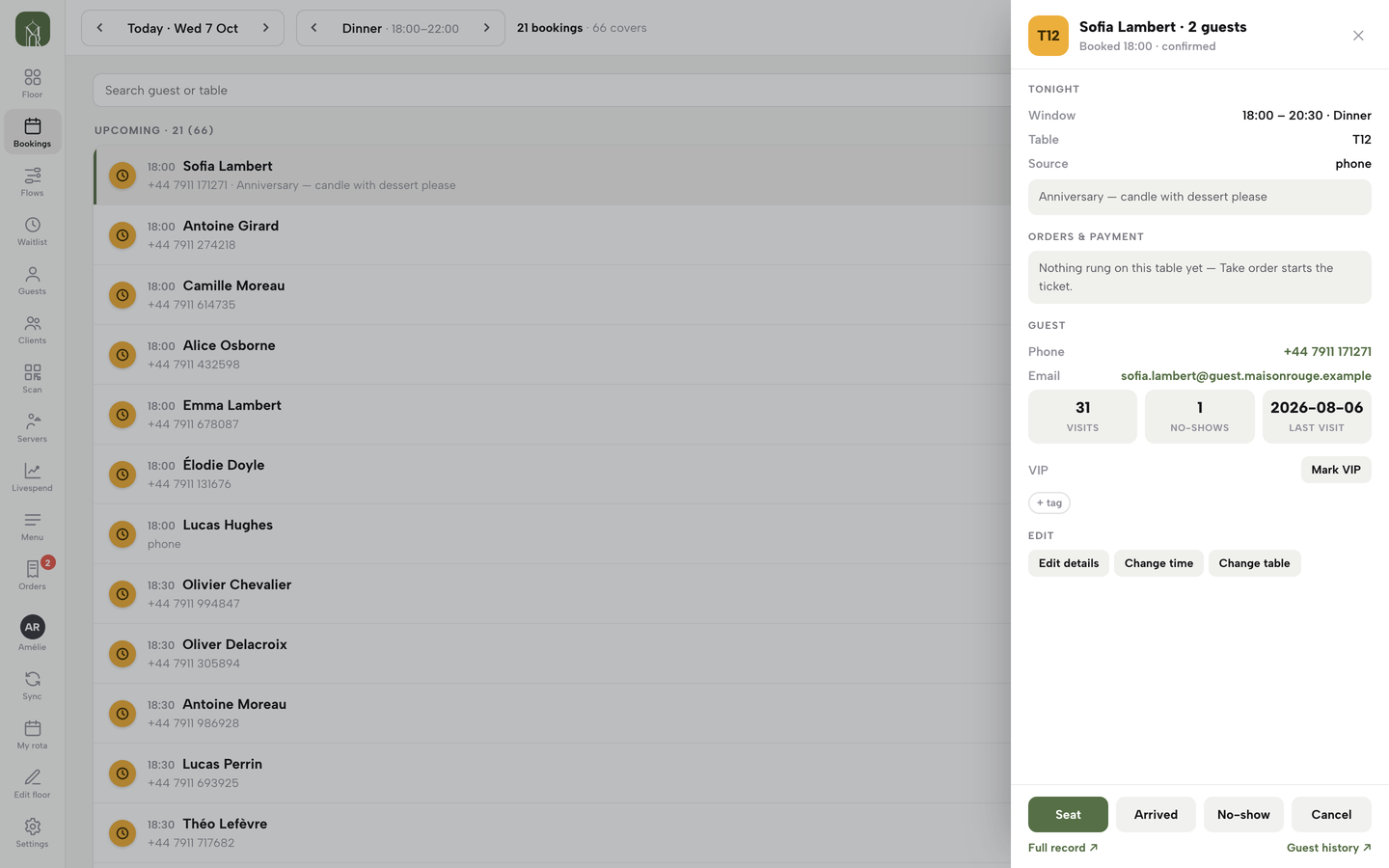The image size is (1389, 868).
Task: Select the Théo Lefèvre booking row
Action: pos(552,833)
